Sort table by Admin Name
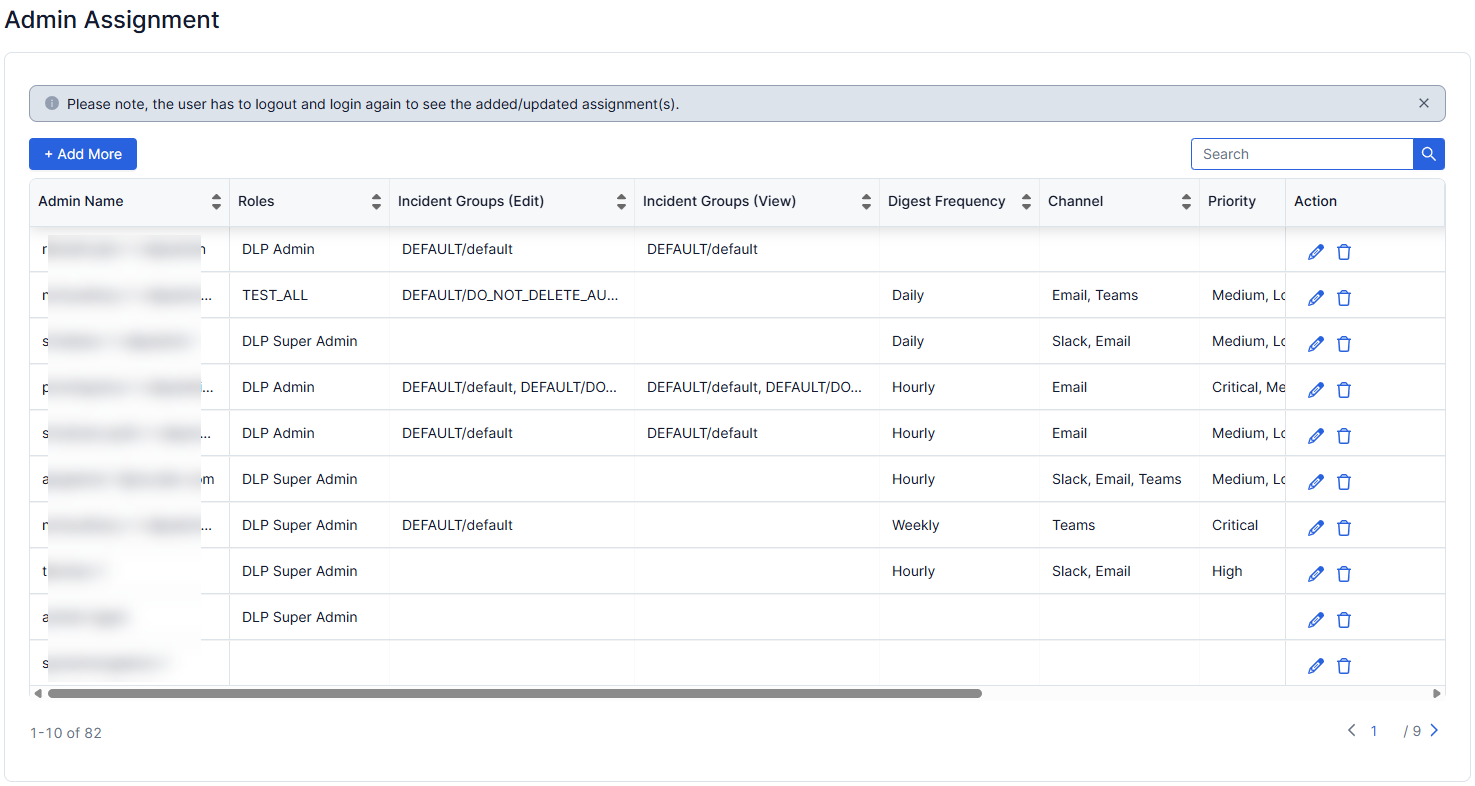This screenshot has height=786, width=1475. [216, 202]
